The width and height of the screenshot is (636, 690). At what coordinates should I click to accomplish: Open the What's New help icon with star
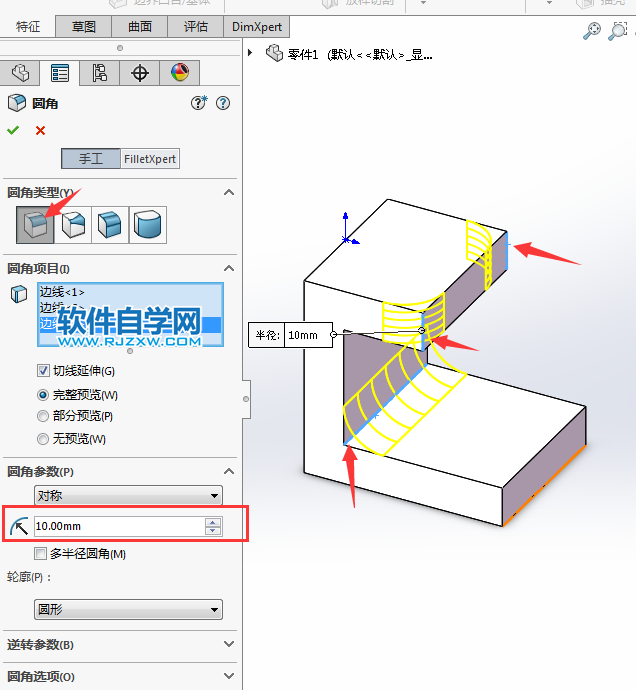coord(199,103)
